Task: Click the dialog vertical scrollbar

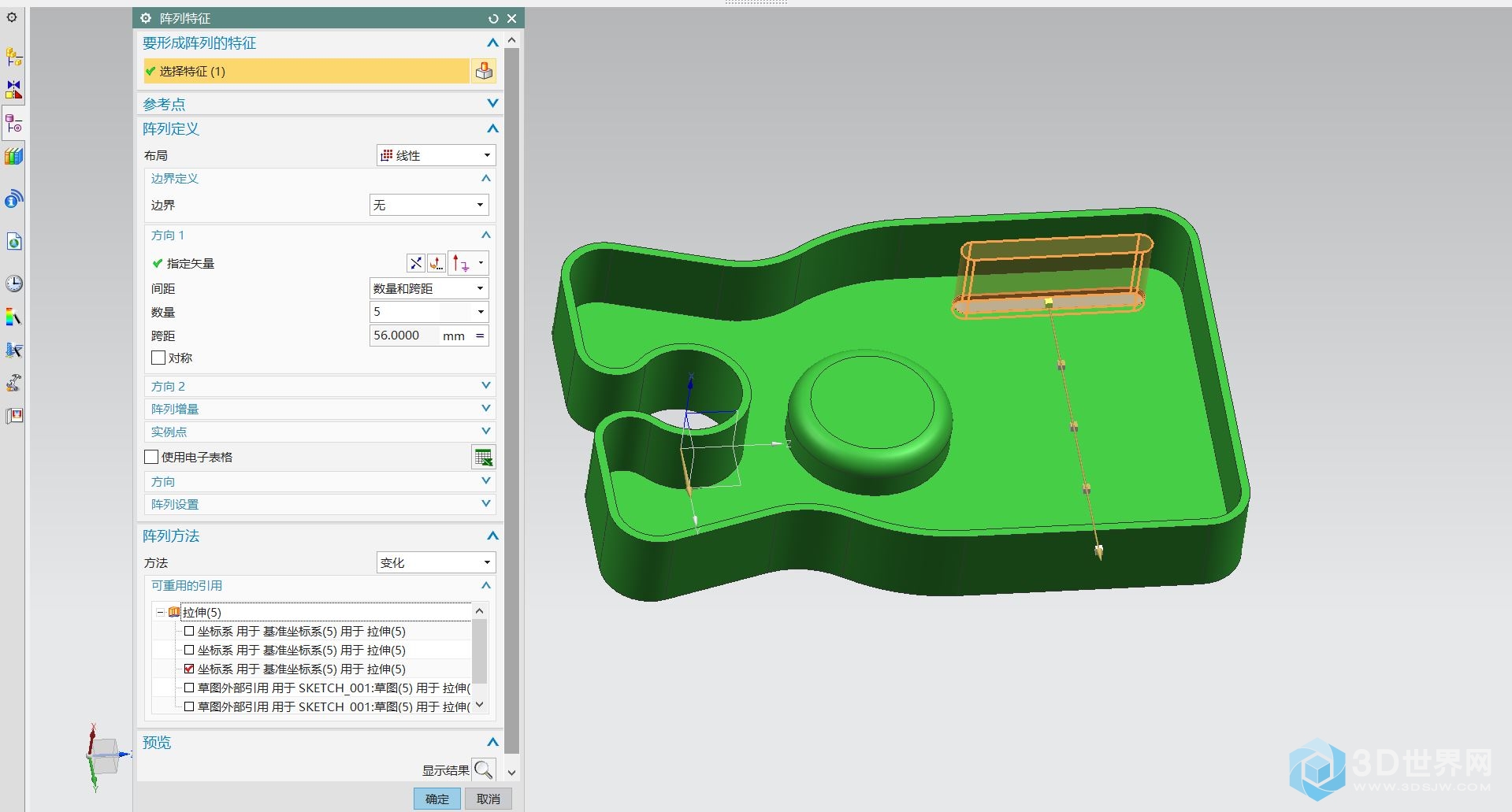Action: pos(511,402)
